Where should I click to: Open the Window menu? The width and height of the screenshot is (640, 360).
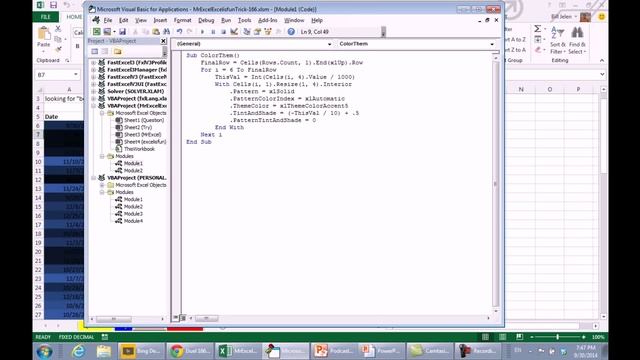(294, 20)
